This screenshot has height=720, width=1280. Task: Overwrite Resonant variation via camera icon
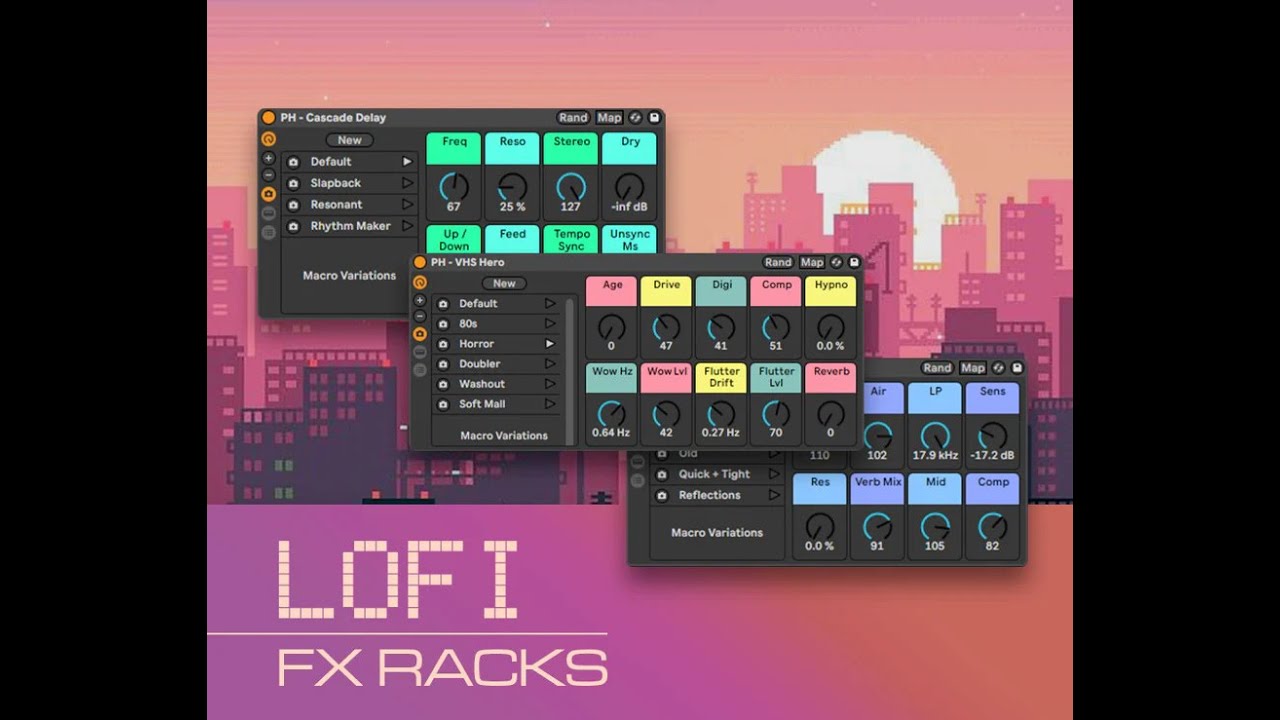coord(293,205)
